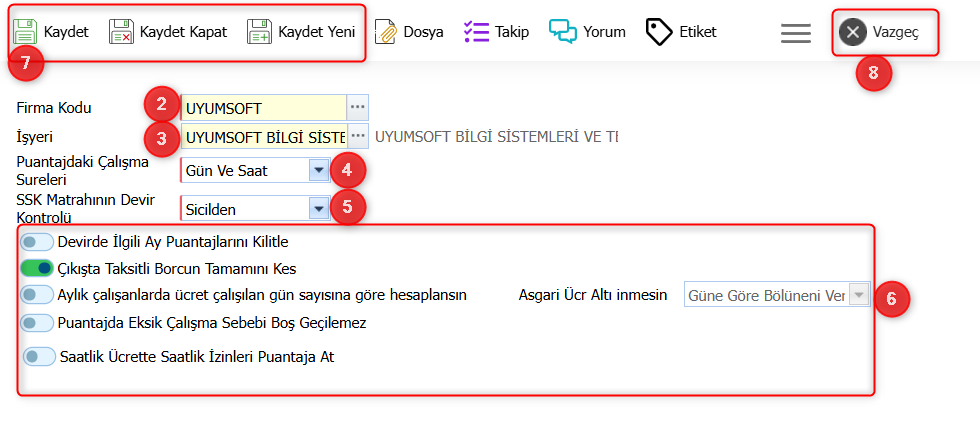Toggle Saatlik Ücrette Saatlik İzinleri Puantaja At
Screen dimensions: 980x435
[39, 357]
